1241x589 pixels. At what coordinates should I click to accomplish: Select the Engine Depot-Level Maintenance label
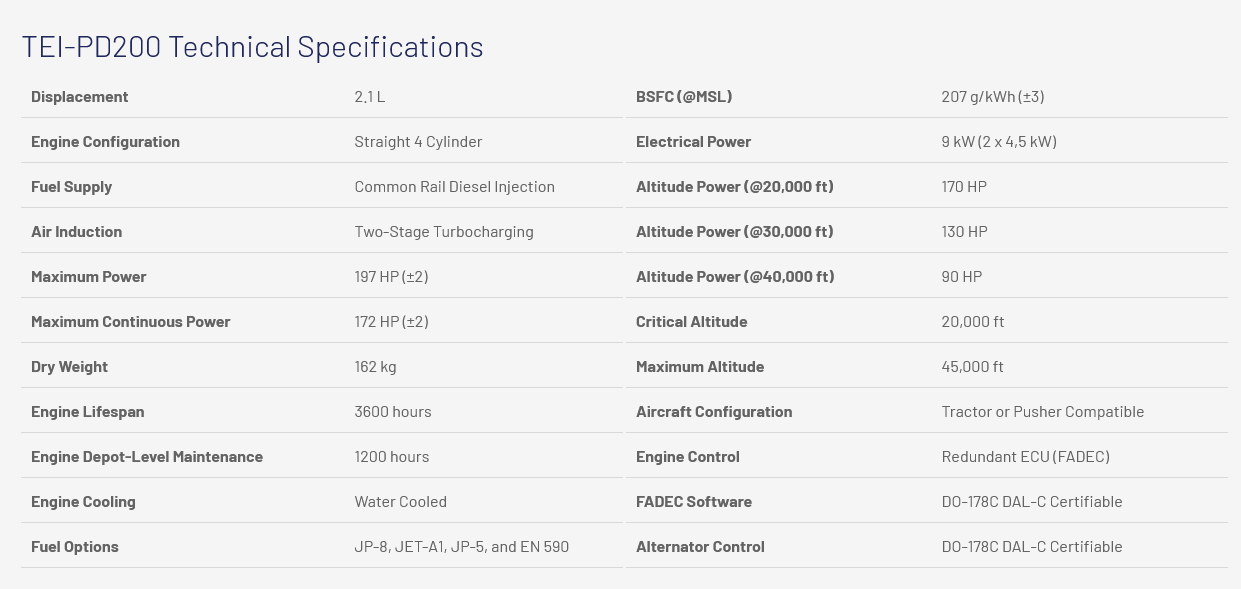[x=146, y=457]
